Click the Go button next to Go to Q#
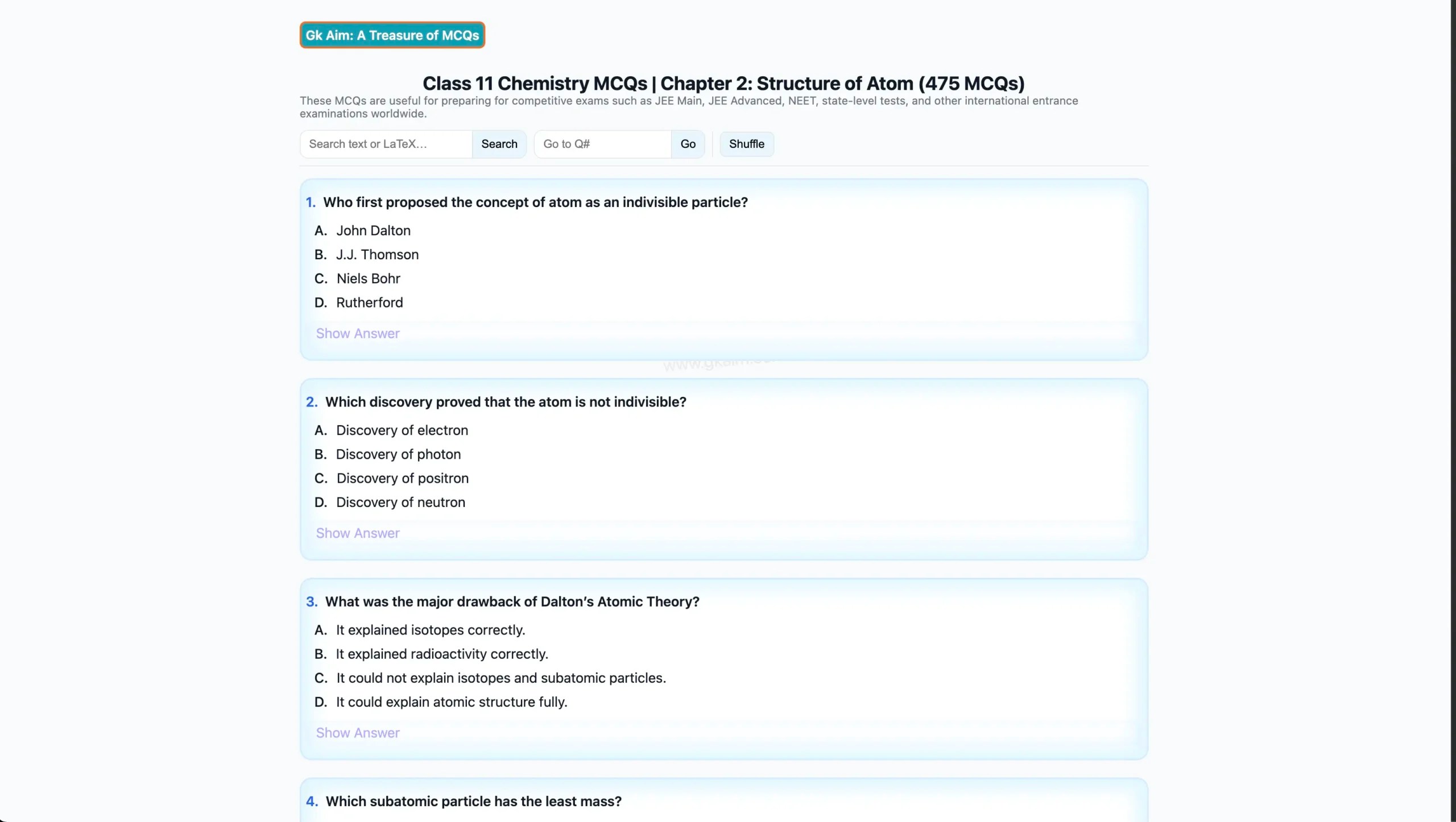 coord(688,144)
